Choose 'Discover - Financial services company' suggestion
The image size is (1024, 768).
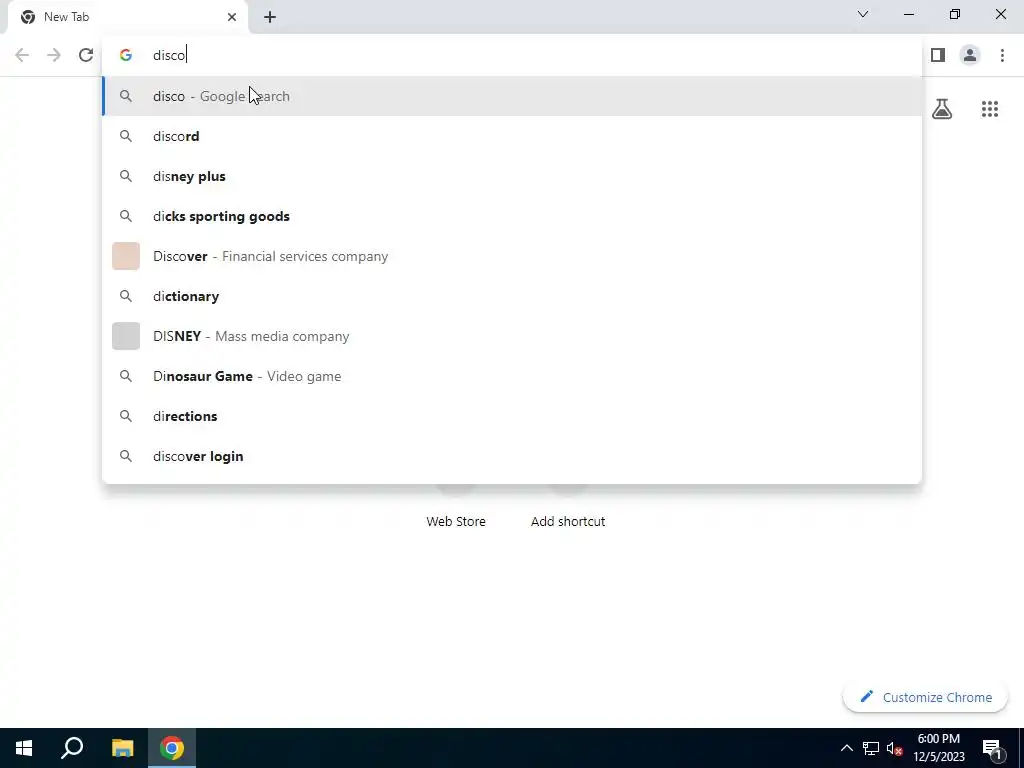point(513,256)
